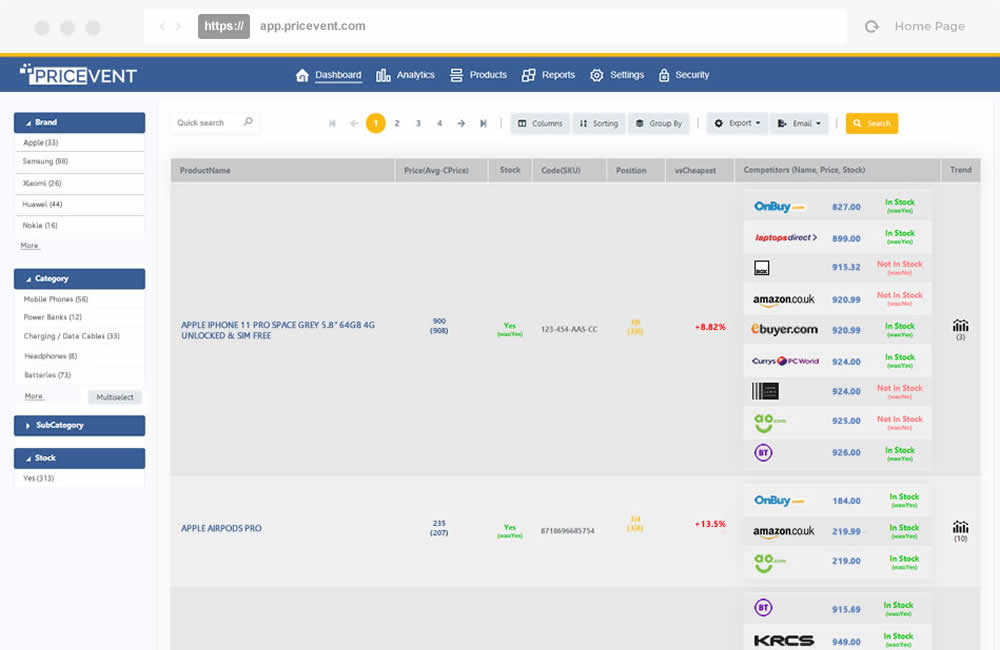Open the Security menu item
1000x650 pixels.
[x=692, y=75]
